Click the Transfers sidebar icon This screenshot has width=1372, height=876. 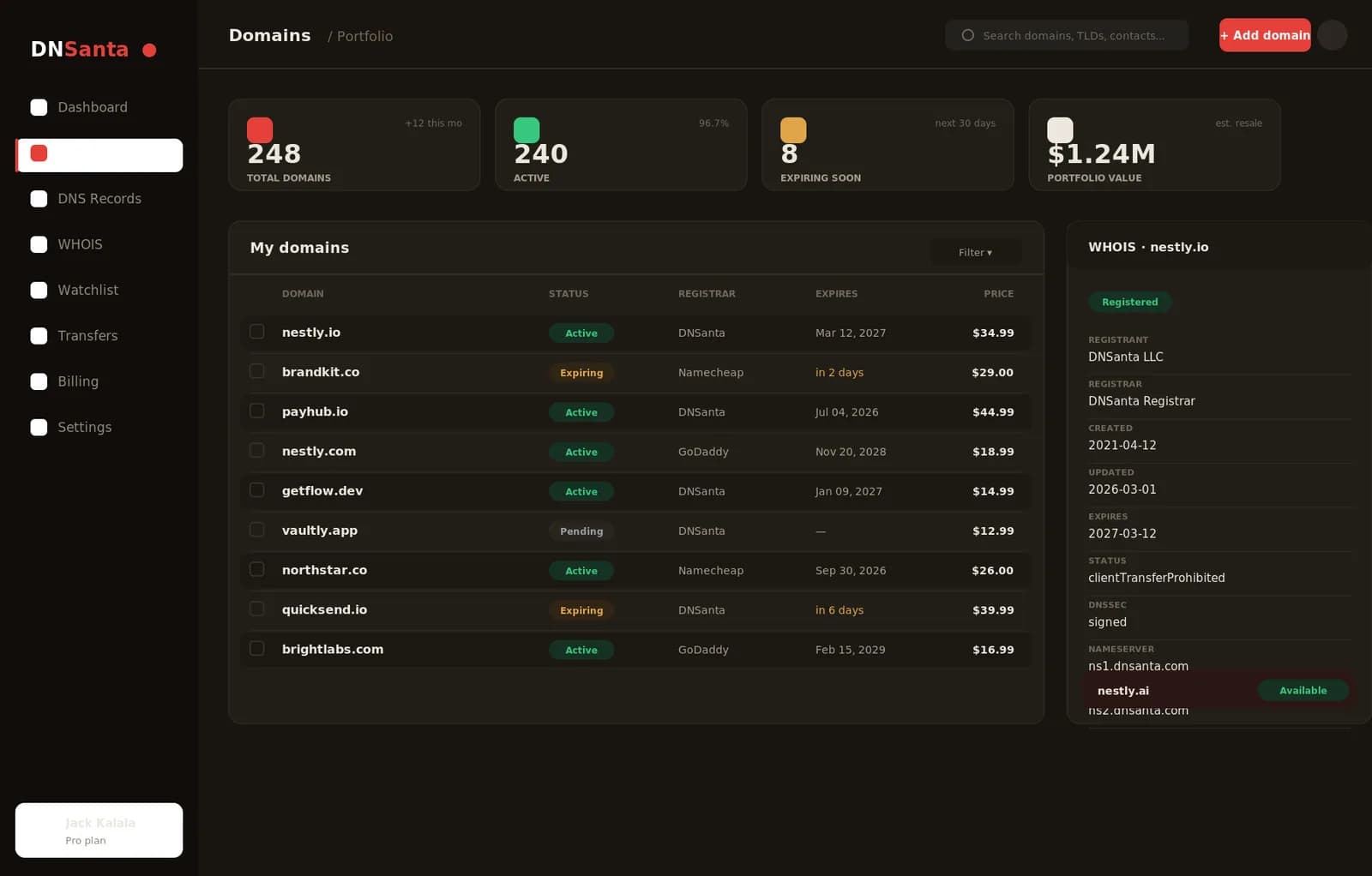(39, 336)
